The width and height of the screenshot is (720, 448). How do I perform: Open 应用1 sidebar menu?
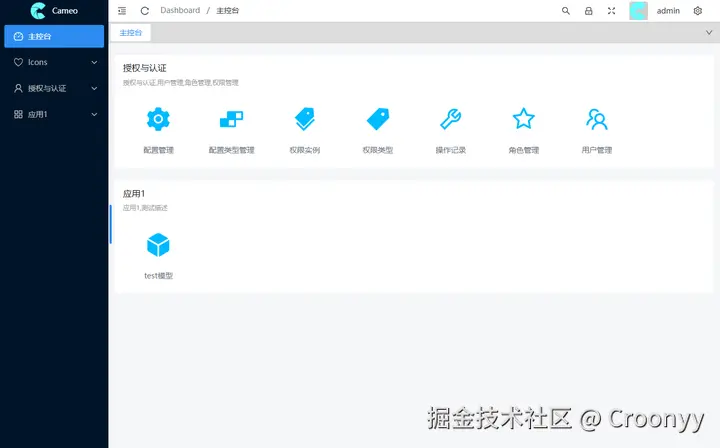click(x=54, y=114)
